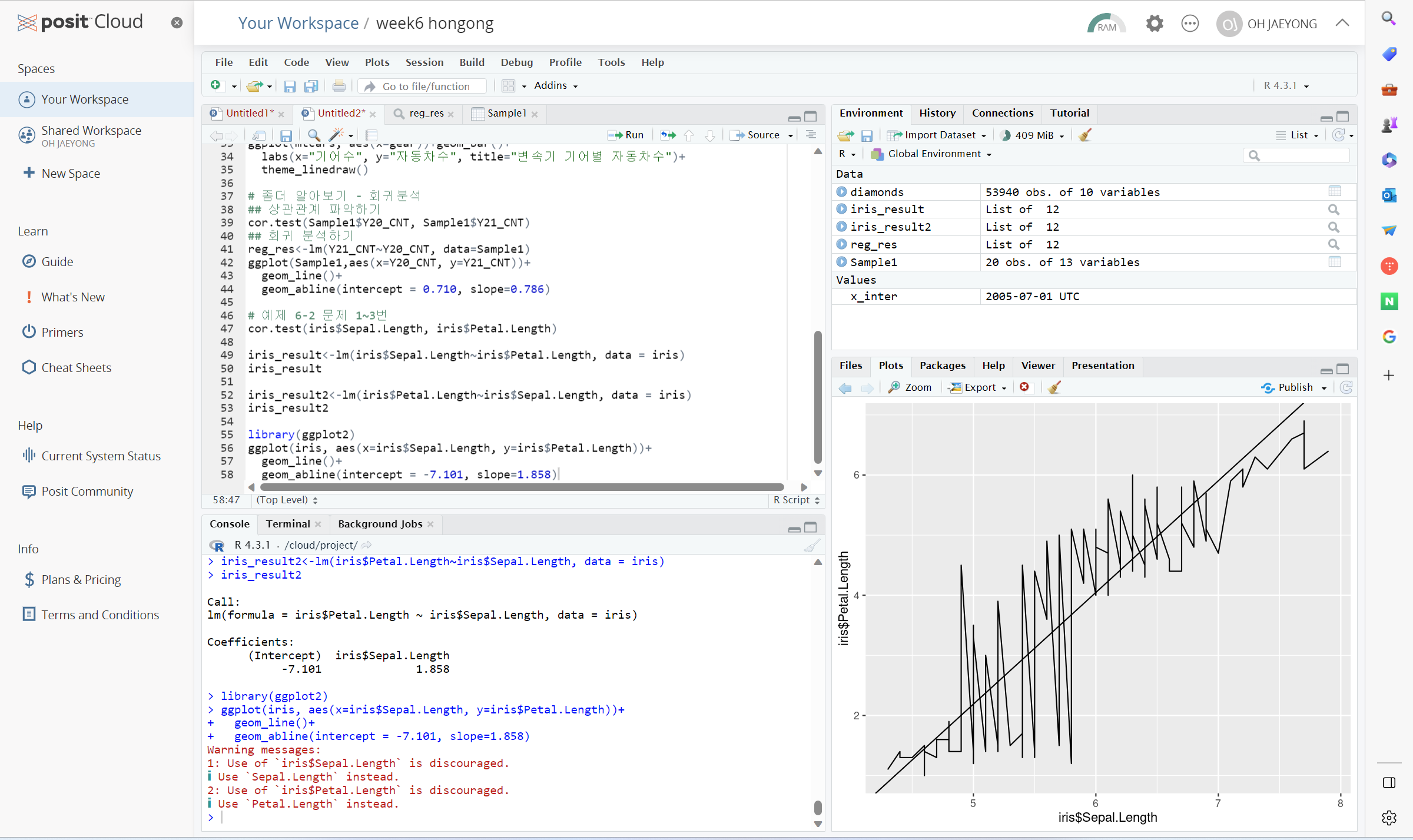Click the RAM usage gauge icon
The image size is (1413, 840).
[x=1106, y=24]
